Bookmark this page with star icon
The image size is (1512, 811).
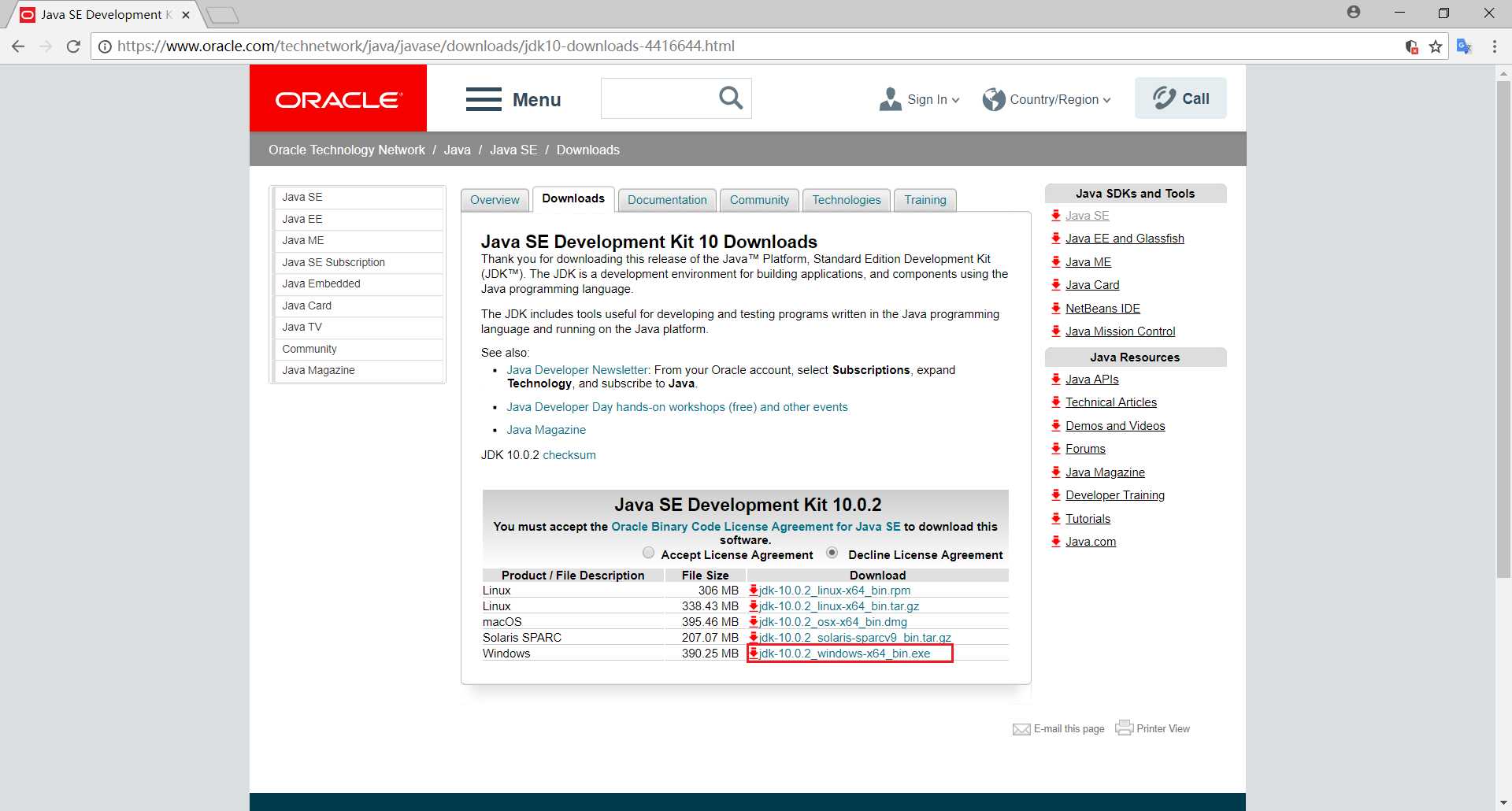tap(1436, 46)
